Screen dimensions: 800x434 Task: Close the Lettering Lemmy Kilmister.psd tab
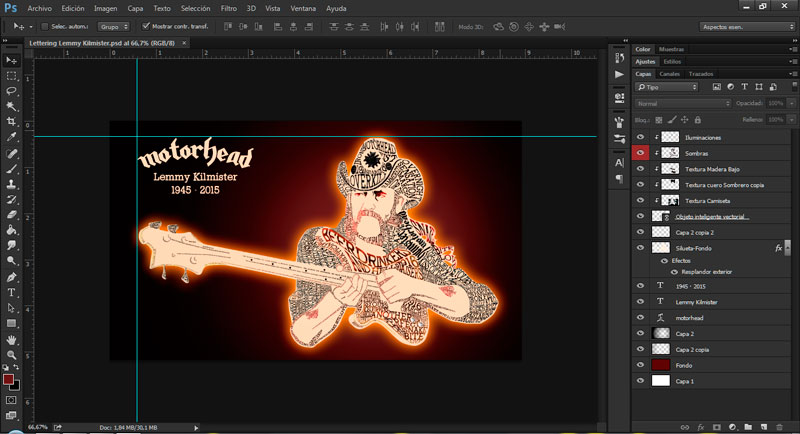coord(184,43)
